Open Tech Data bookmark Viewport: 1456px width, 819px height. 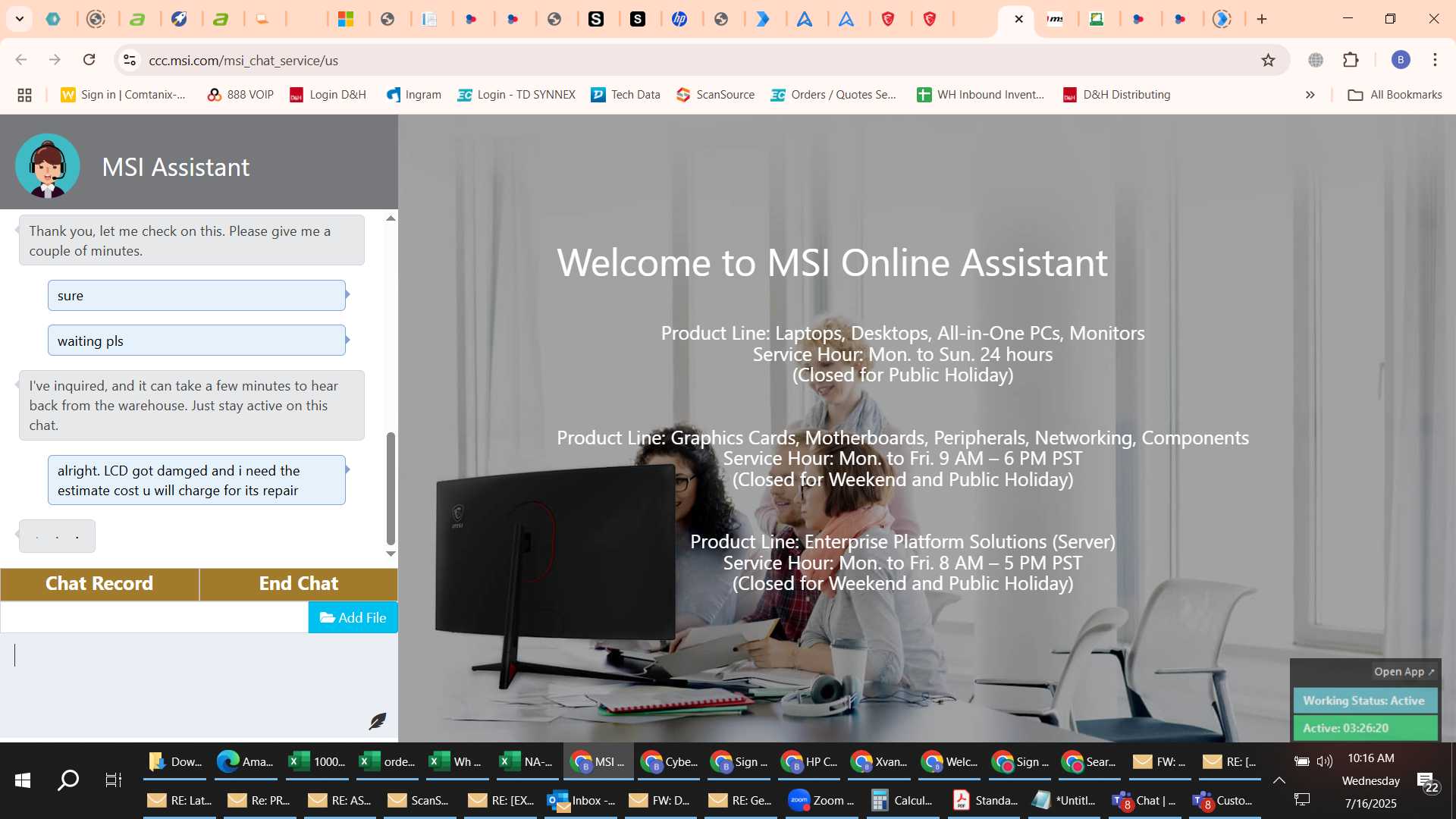(x=626, y=95)
